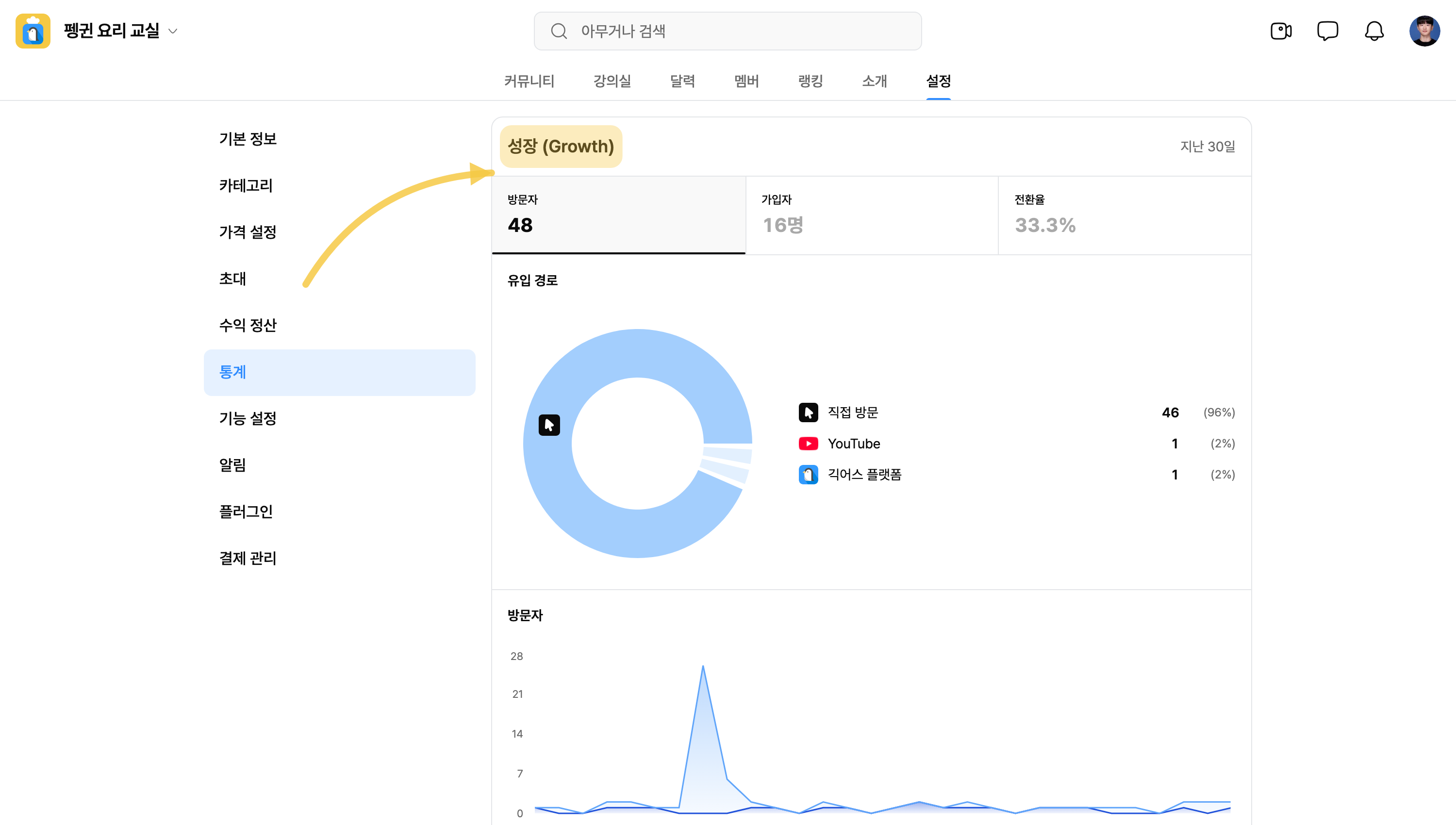
Task: Select the 전환율 33.3% stat tab
Action: (1125, 215)
